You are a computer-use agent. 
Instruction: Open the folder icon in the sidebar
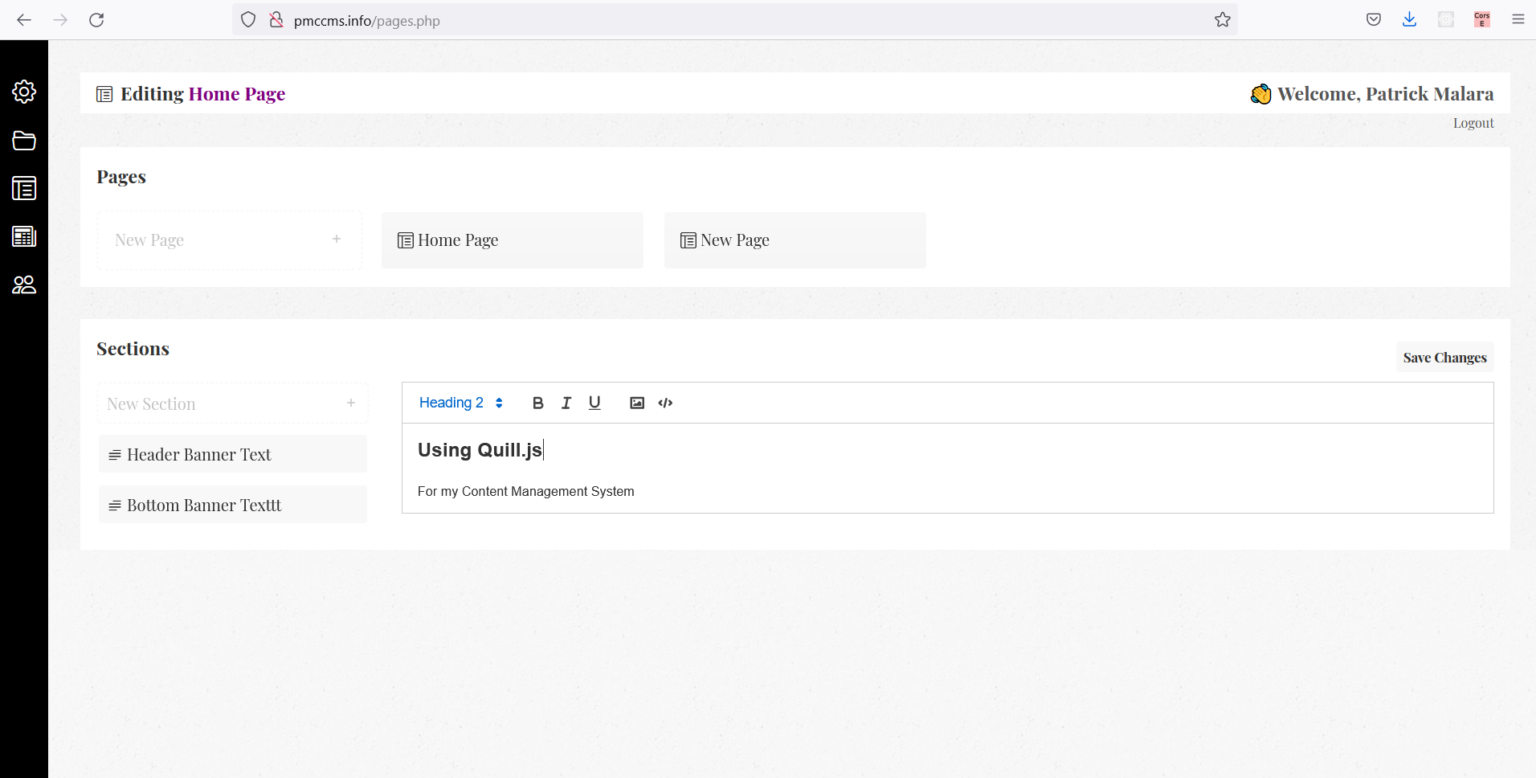(24, 141)
